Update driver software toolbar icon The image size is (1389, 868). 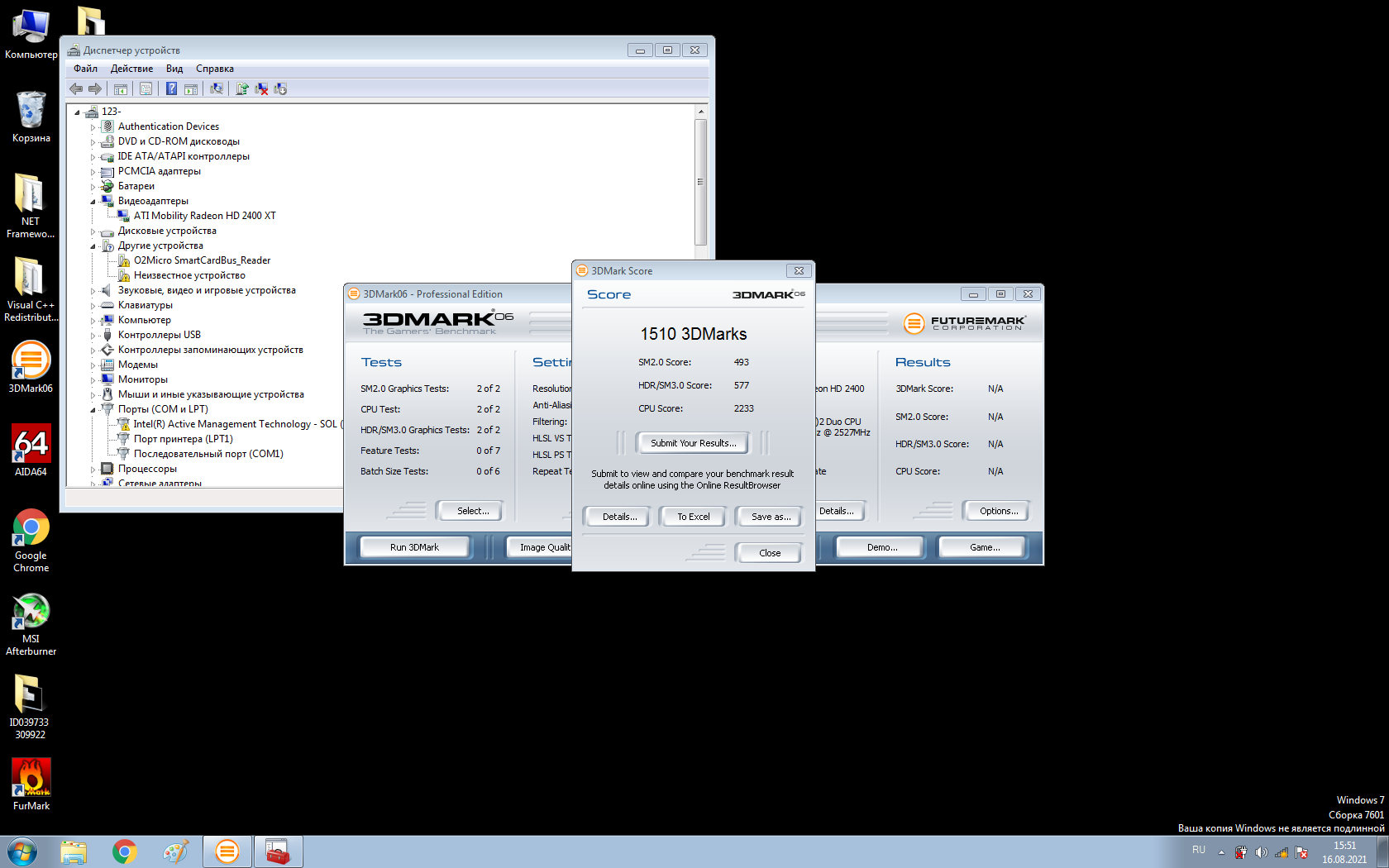point(242,89)
